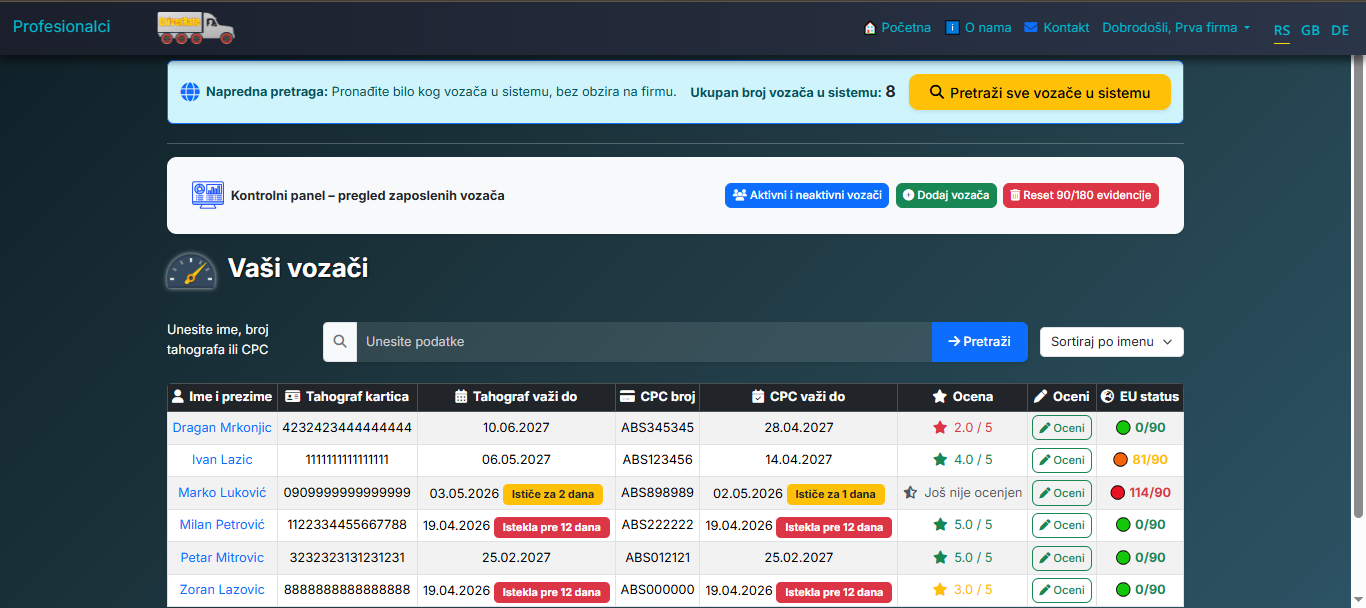Open the Kontakt page
1366x608 pixels.
(x=1057, y=28)
